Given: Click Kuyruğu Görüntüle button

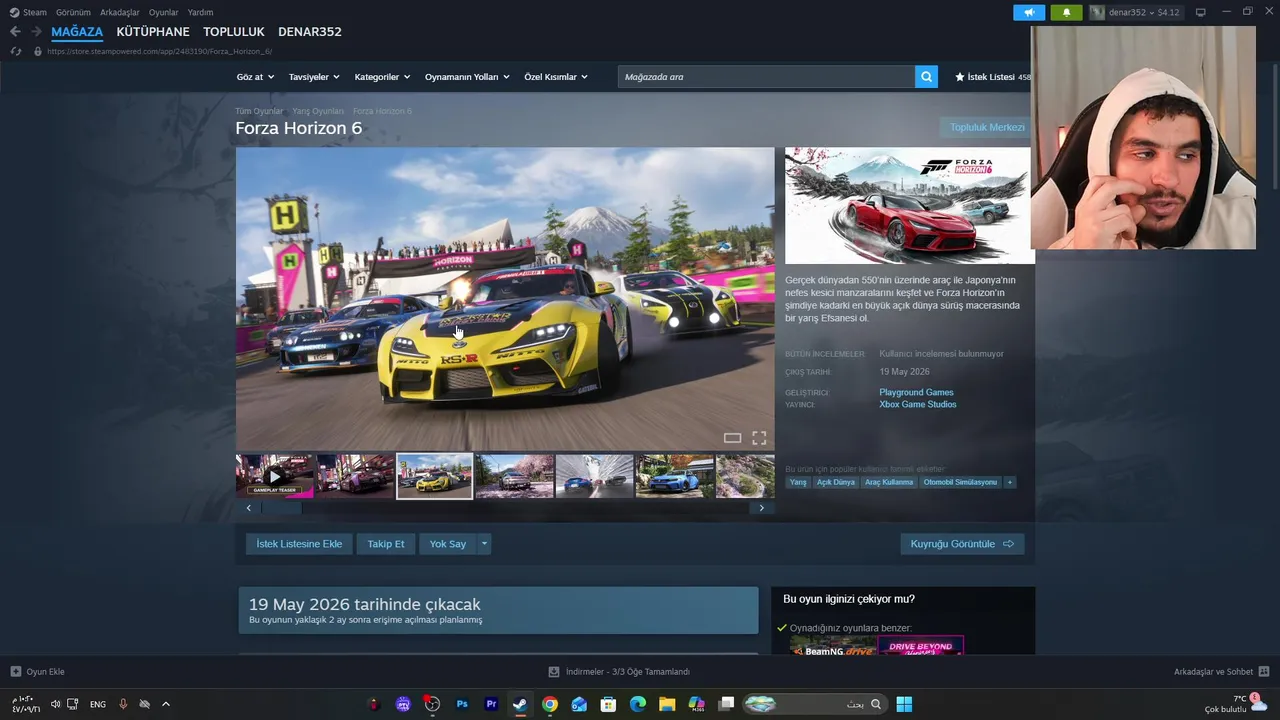Looking at the screenshot, I should [x=962, y=544].
